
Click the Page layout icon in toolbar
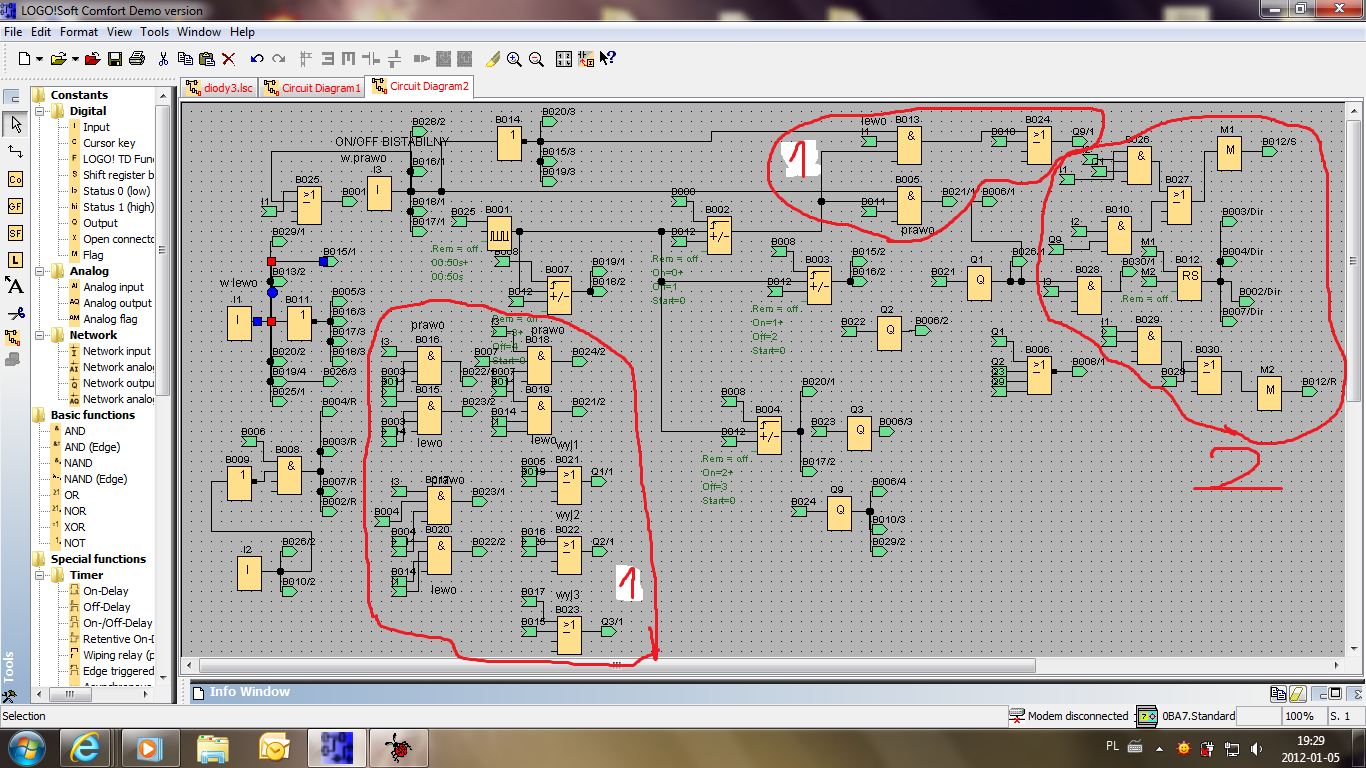coord(563,59)
